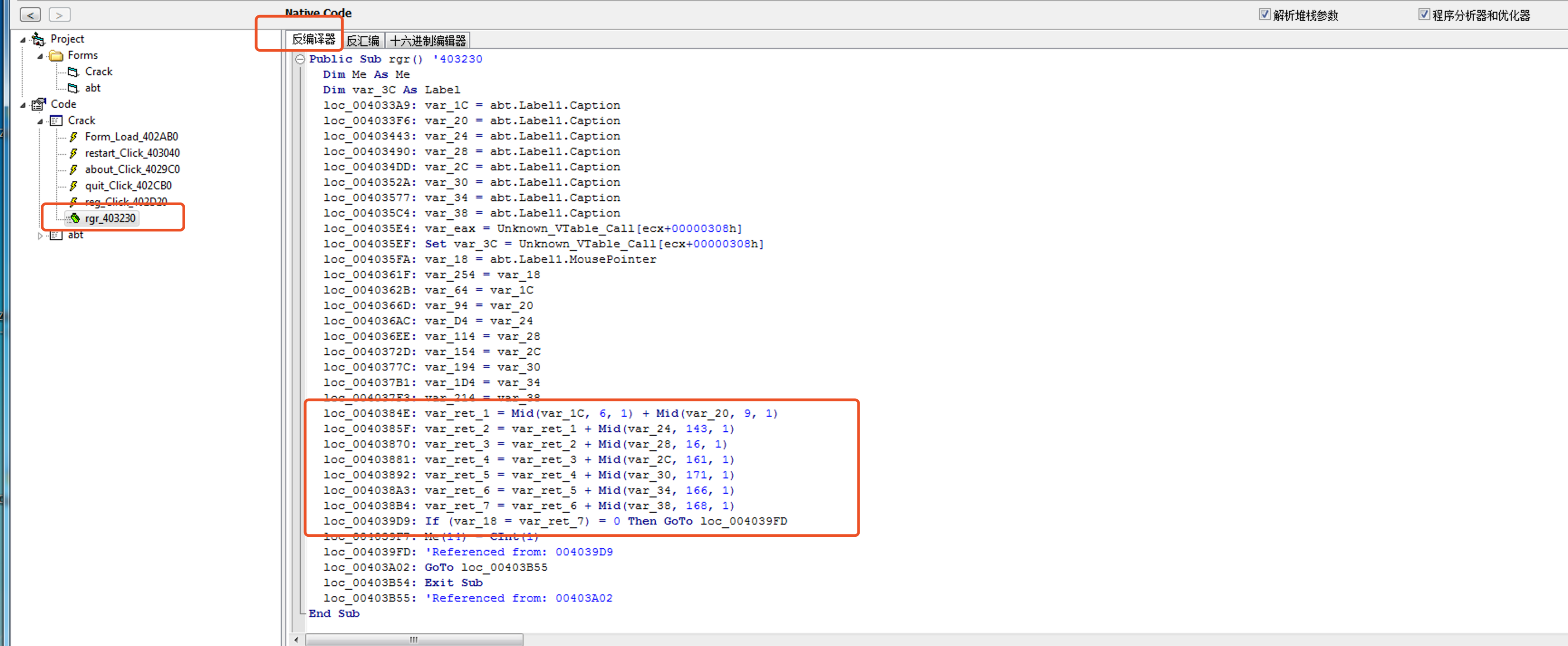
Task: Select the Crack module icon under Code
Action: coord(56,121)
